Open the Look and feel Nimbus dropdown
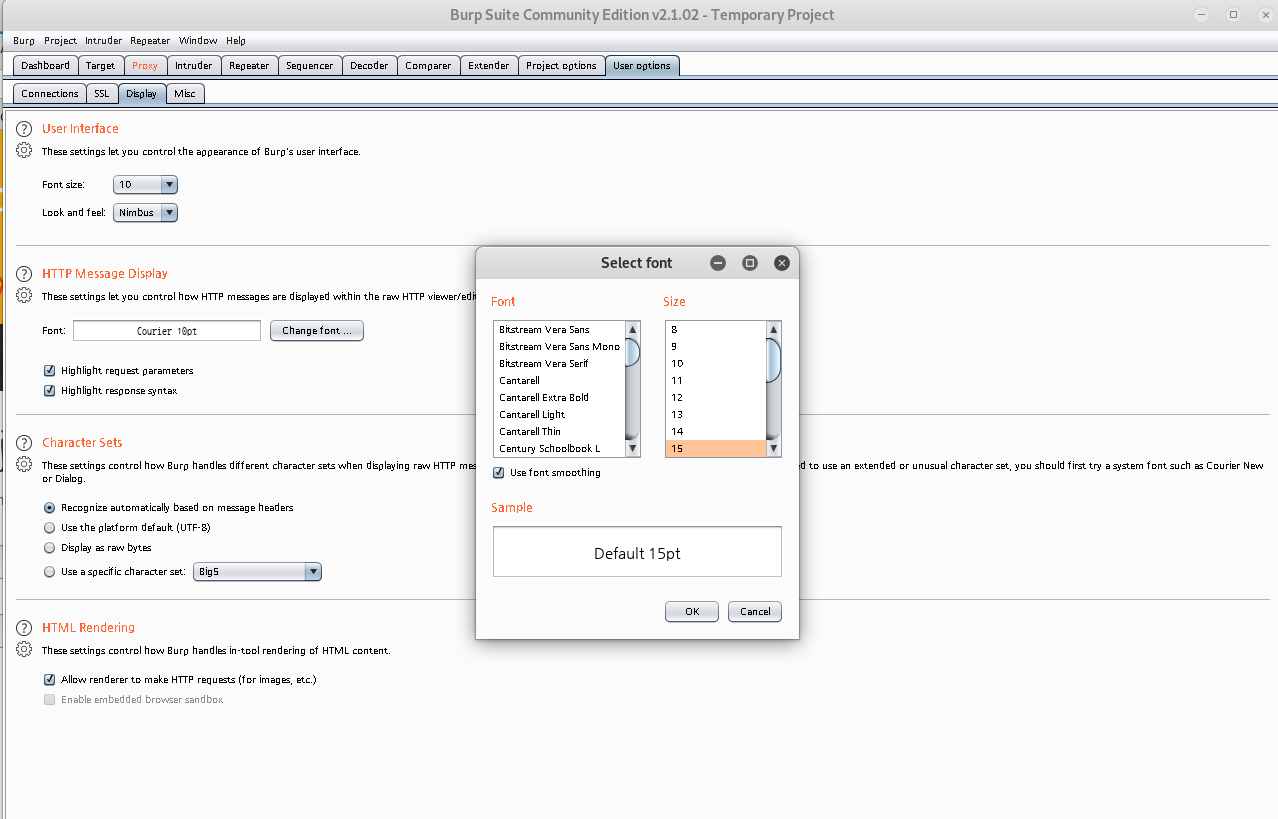Image resolution: width=1278 pixels, height=819 pixels. pyautogui.click(x=145, y=213)
